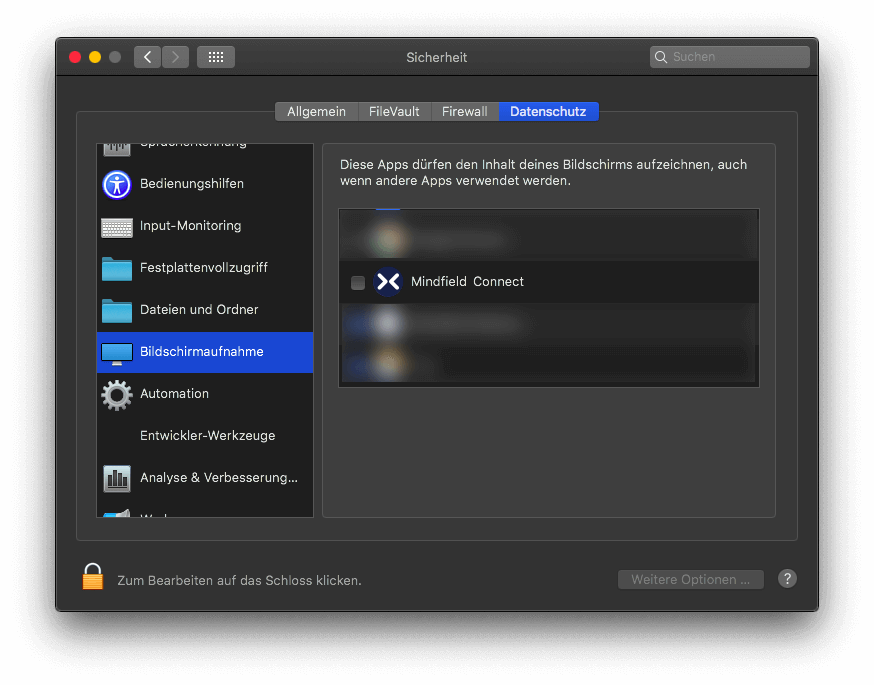
Task: Show all preferences via grid button
Action: (x=216, y=57)
